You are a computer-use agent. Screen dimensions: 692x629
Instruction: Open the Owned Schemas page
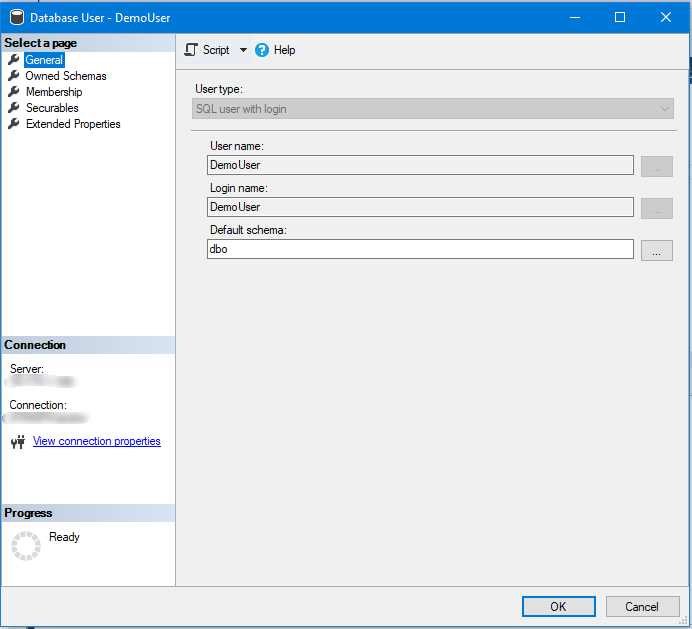pyautogui.click(x=66, y=76)
